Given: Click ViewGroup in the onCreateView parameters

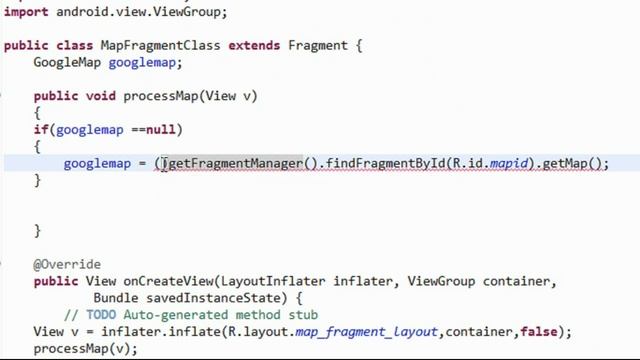Looking at the screenshot, I should point(441,281).
